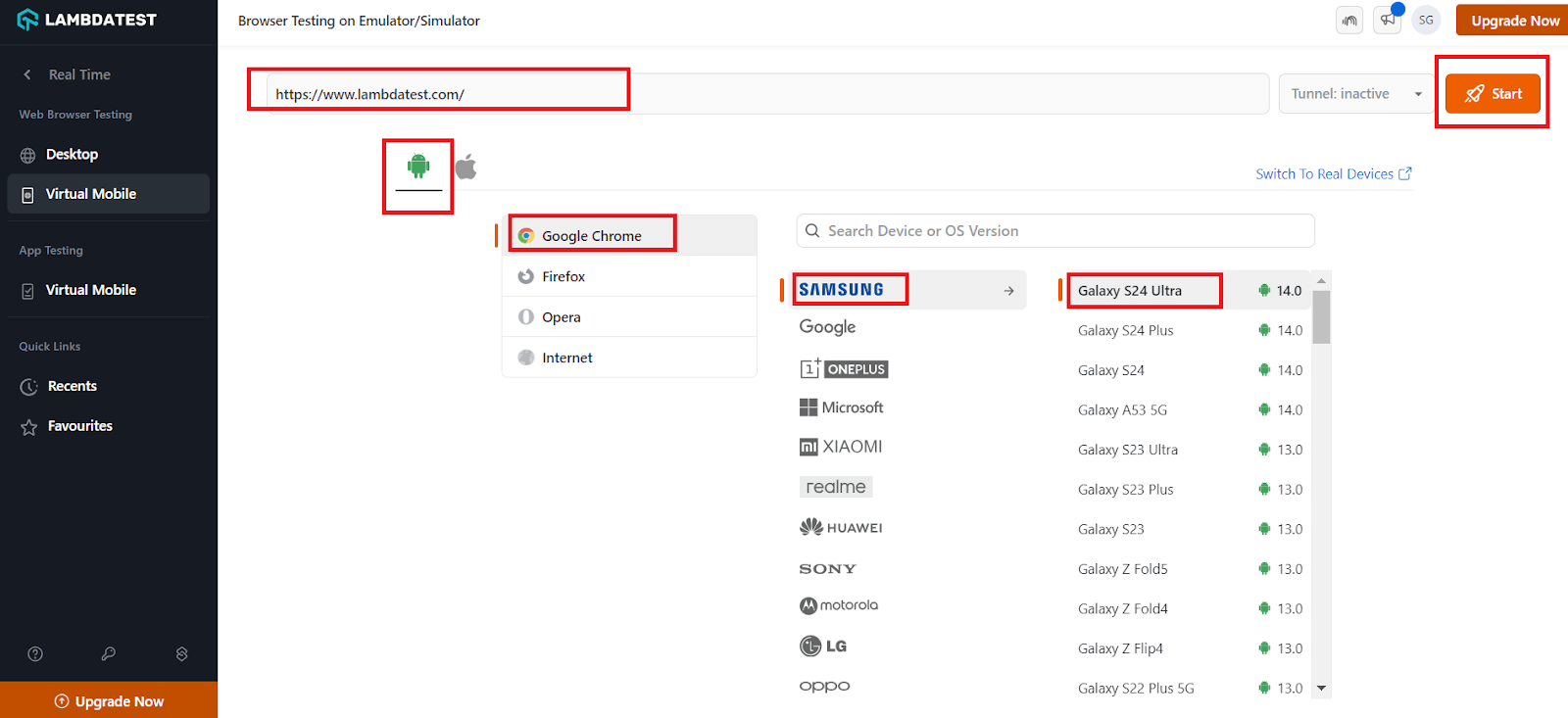Click the Search Device or OS Version field

point(1055,231)
